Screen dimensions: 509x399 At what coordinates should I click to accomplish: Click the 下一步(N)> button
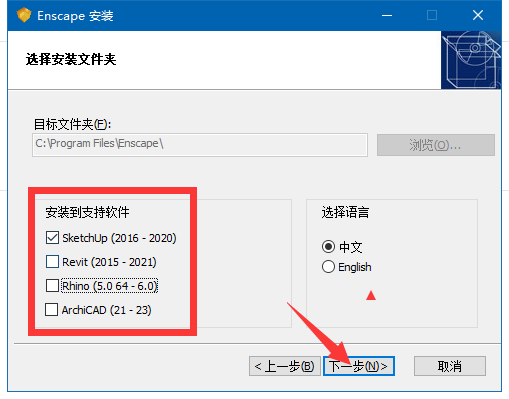359,366
